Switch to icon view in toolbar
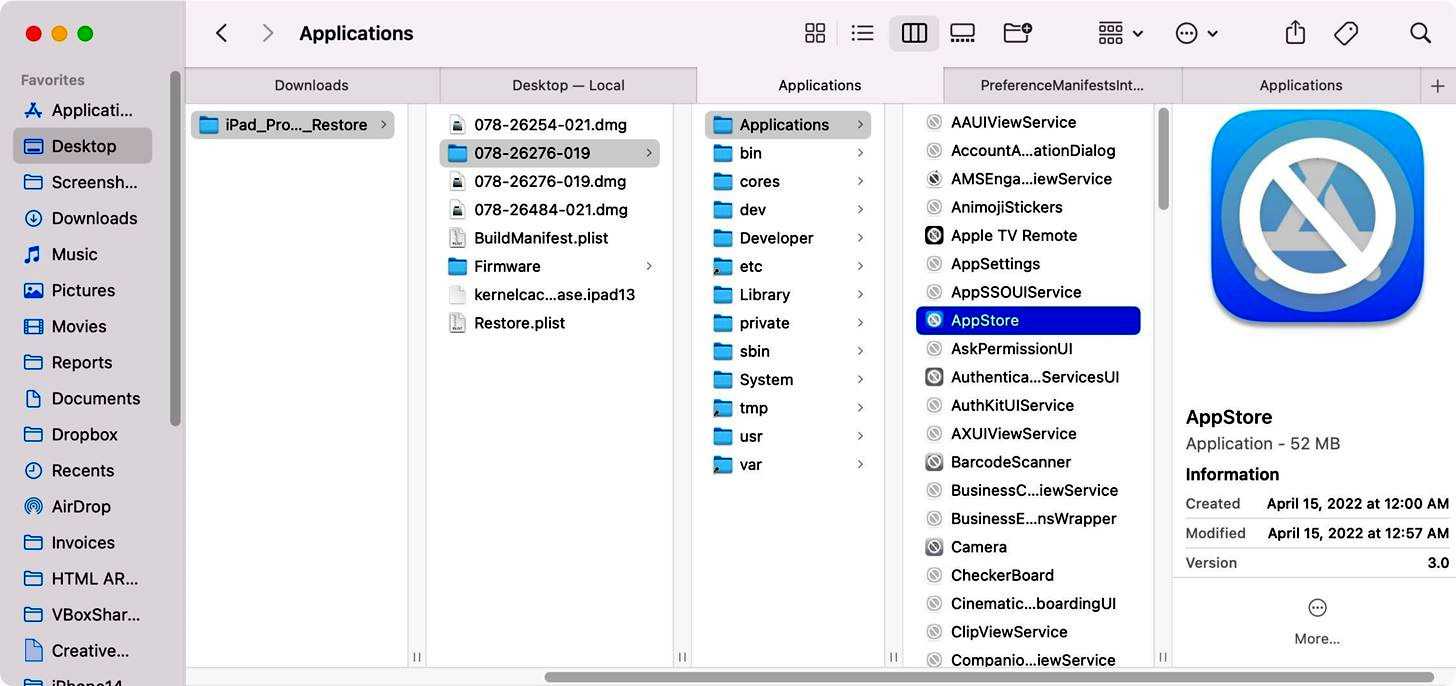Image resolution: width=1456 pixels, height=686 pixels. (815, 33)
